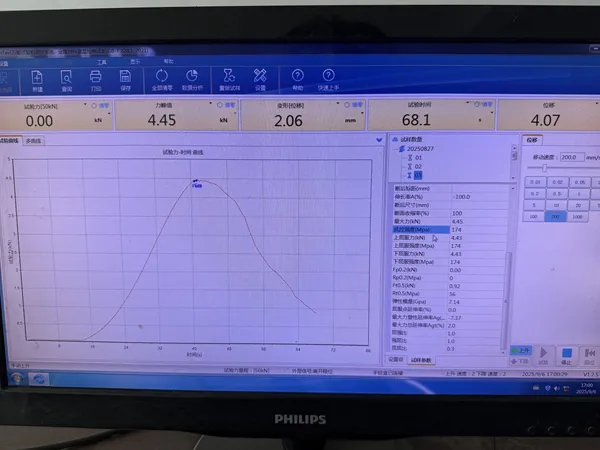Viewport: 600px width, 450px height.
Task: Click the specimen tree scrollbar down arrow
Action: pos(513,178)
